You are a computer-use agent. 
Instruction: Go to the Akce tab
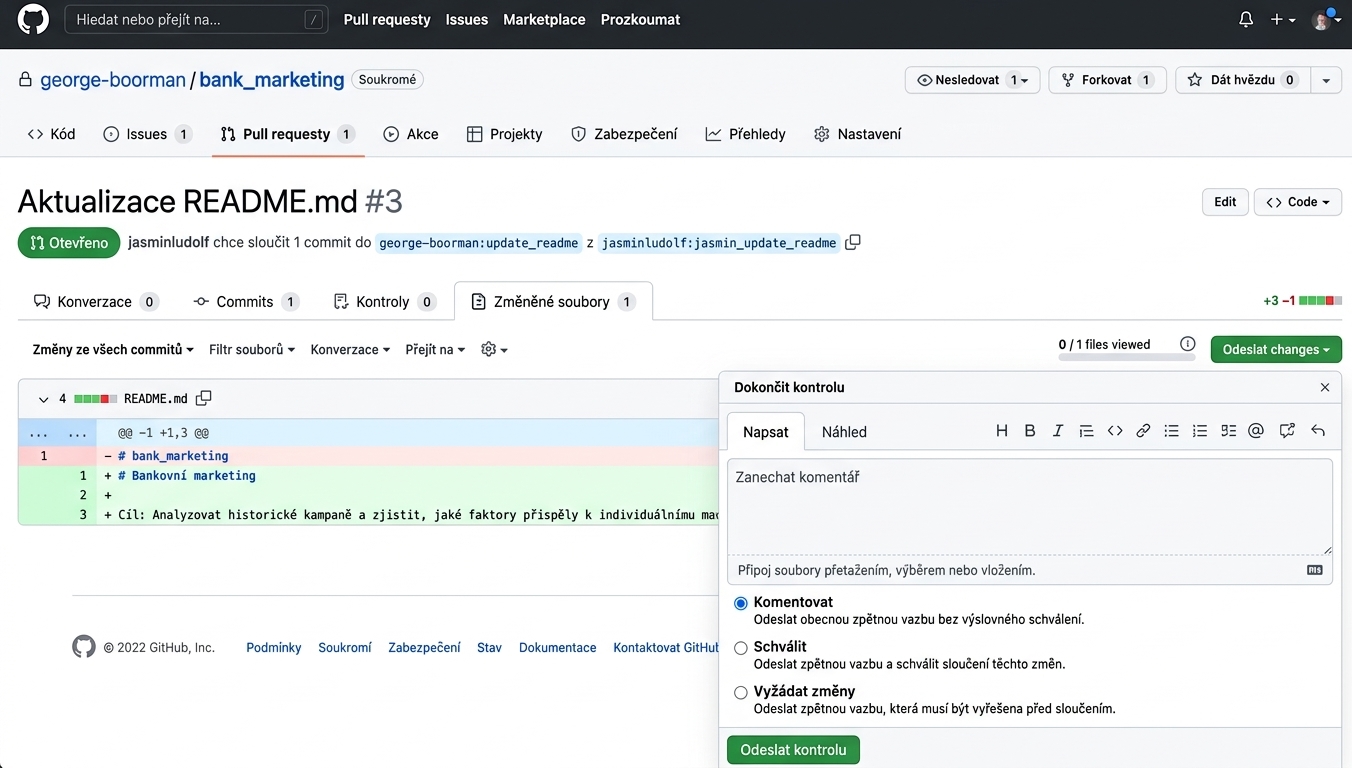411,134
